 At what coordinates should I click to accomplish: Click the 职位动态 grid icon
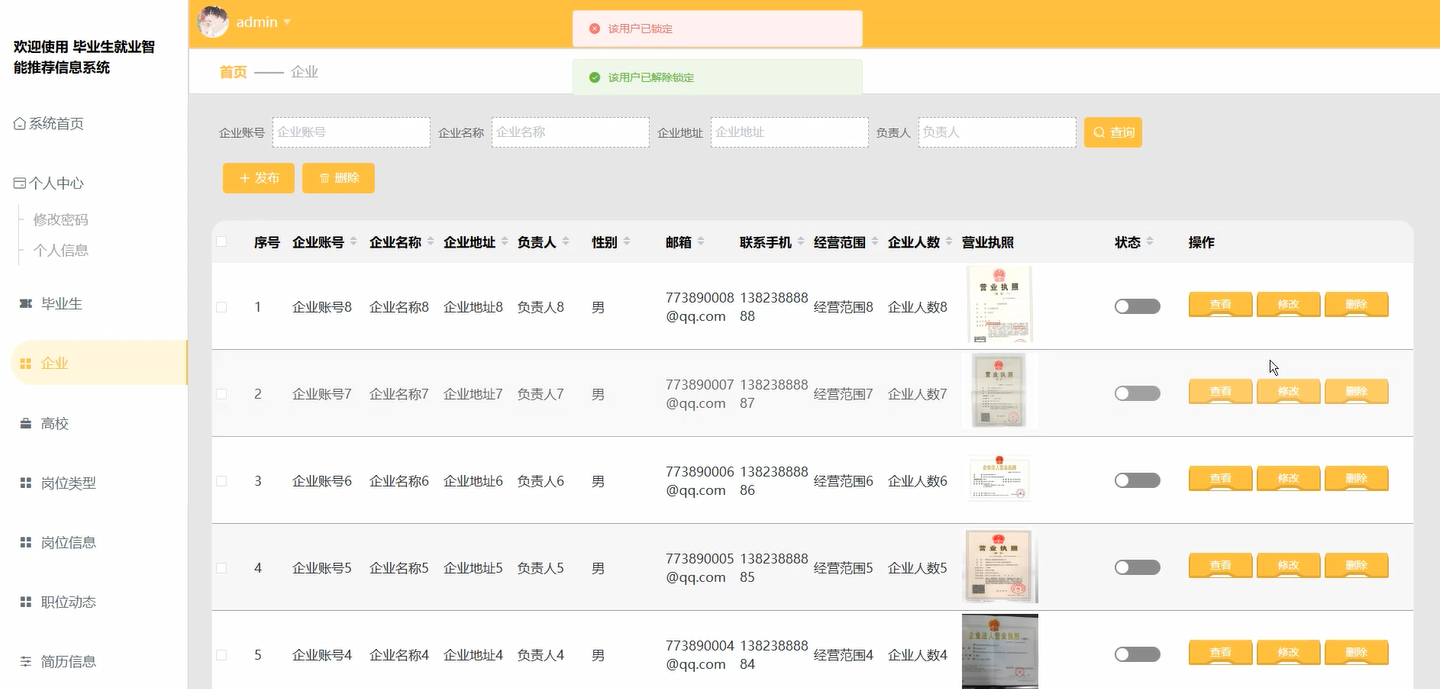point(26,602)
